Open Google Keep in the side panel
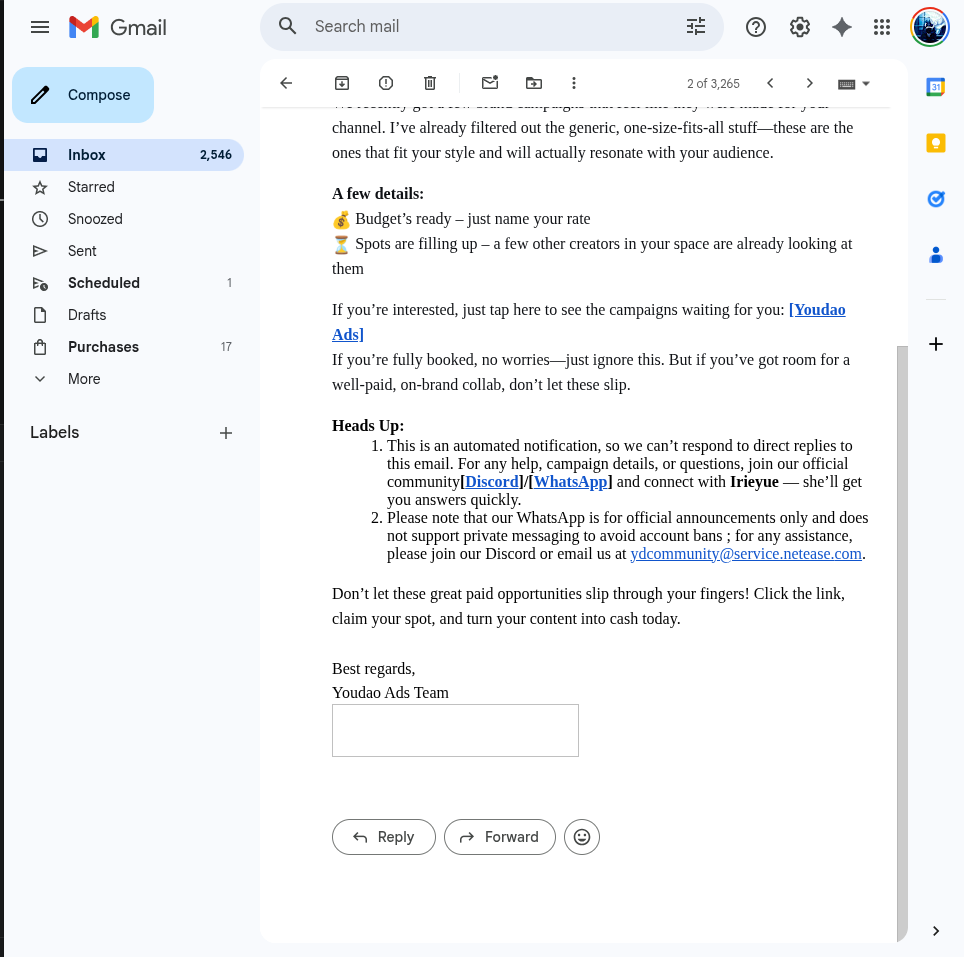 point(935,143)
